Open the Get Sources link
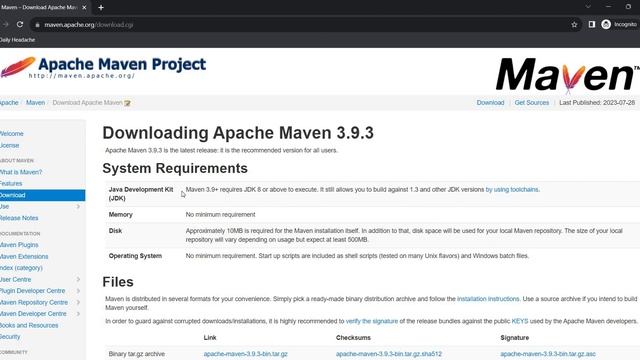640x360 pixels. (x=531, y=102)
